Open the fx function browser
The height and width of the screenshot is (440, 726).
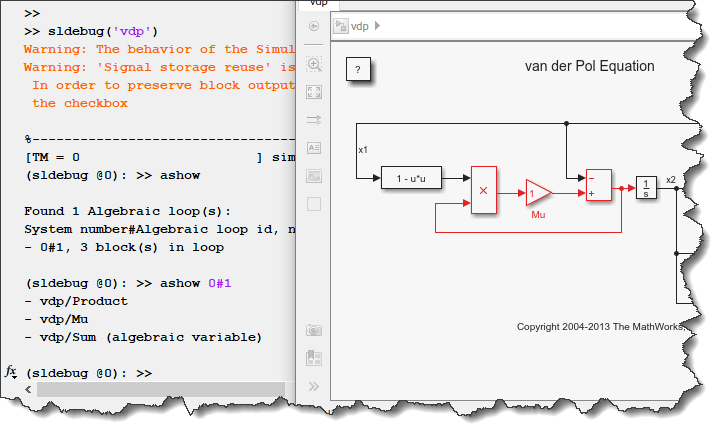click(11, 372)
